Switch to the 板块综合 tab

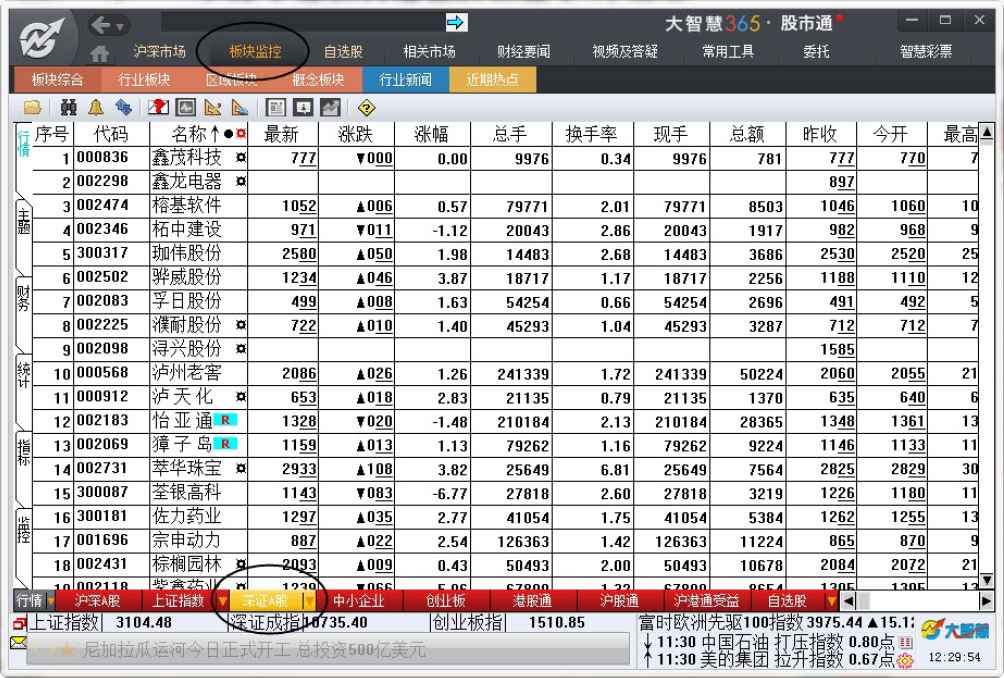coord(57,80)
